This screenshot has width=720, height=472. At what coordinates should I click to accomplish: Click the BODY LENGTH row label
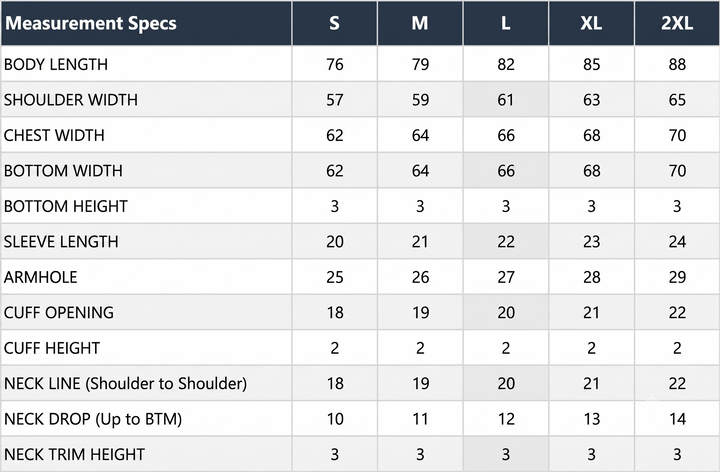[56, 64]
